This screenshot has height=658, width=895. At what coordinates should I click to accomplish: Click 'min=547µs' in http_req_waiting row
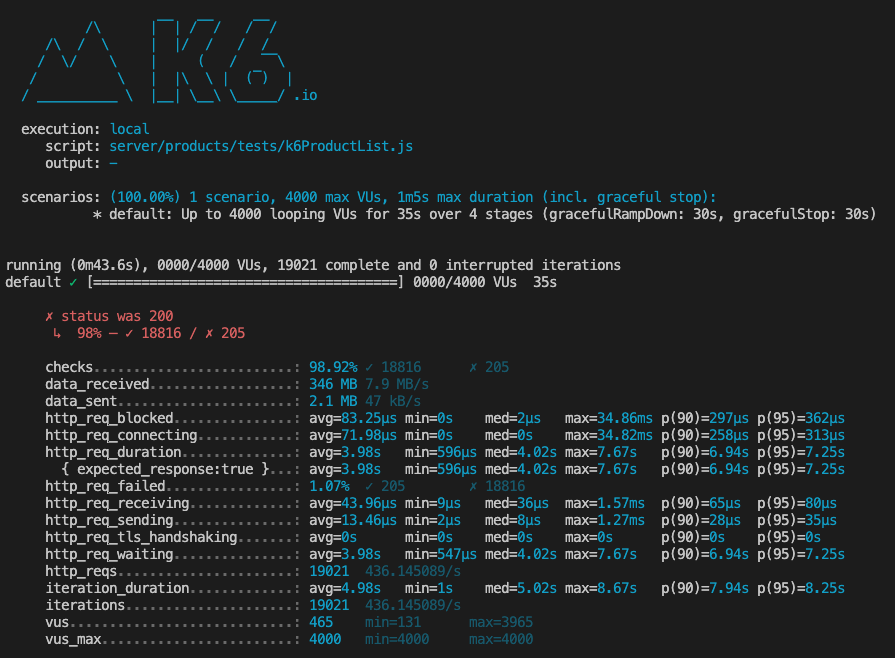441,555
